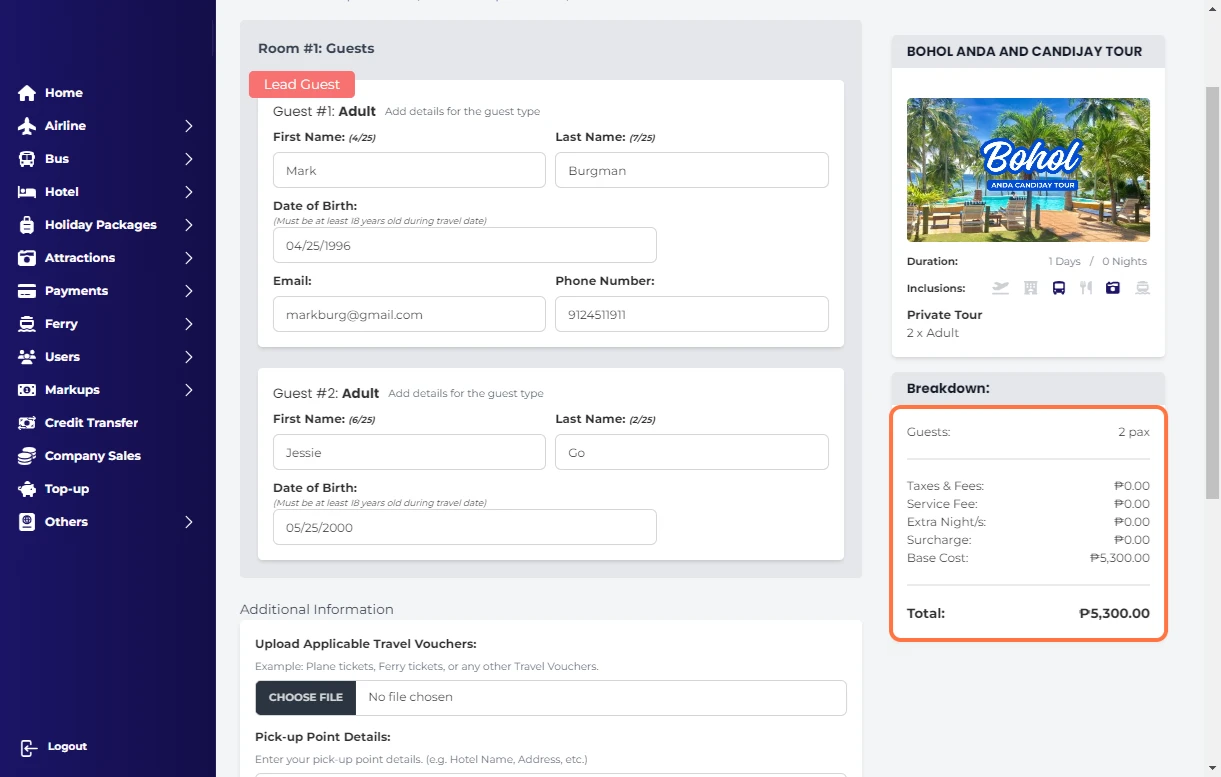Click the Home icon in sidebar
This screenshot has height=777, width=1221.
pyautogui.click(x=27, y=93)
